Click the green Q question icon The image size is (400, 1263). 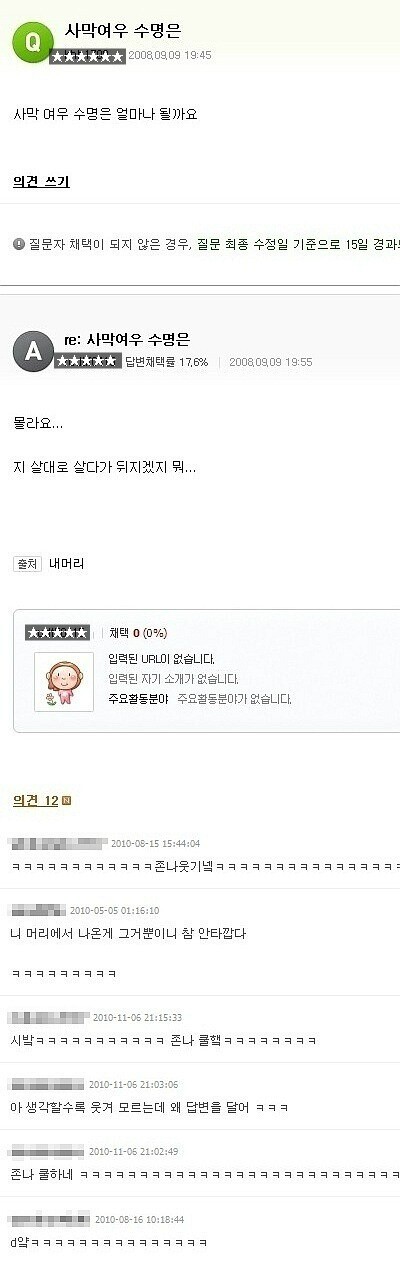[32, 40]
